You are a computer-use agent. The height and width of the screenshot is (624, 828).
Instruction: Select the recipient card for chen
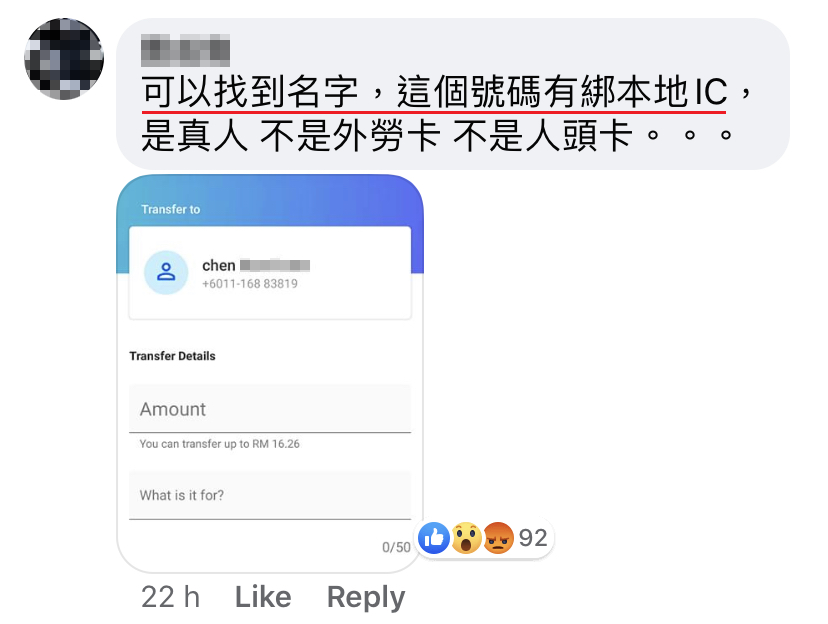tap(270, 273)
